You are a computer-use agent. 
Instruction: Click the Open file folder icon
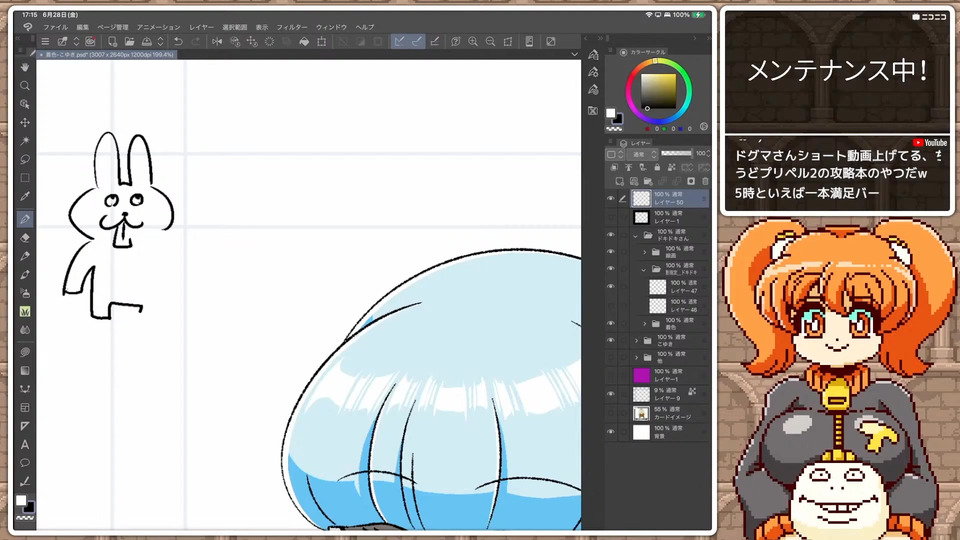point(129,42)
